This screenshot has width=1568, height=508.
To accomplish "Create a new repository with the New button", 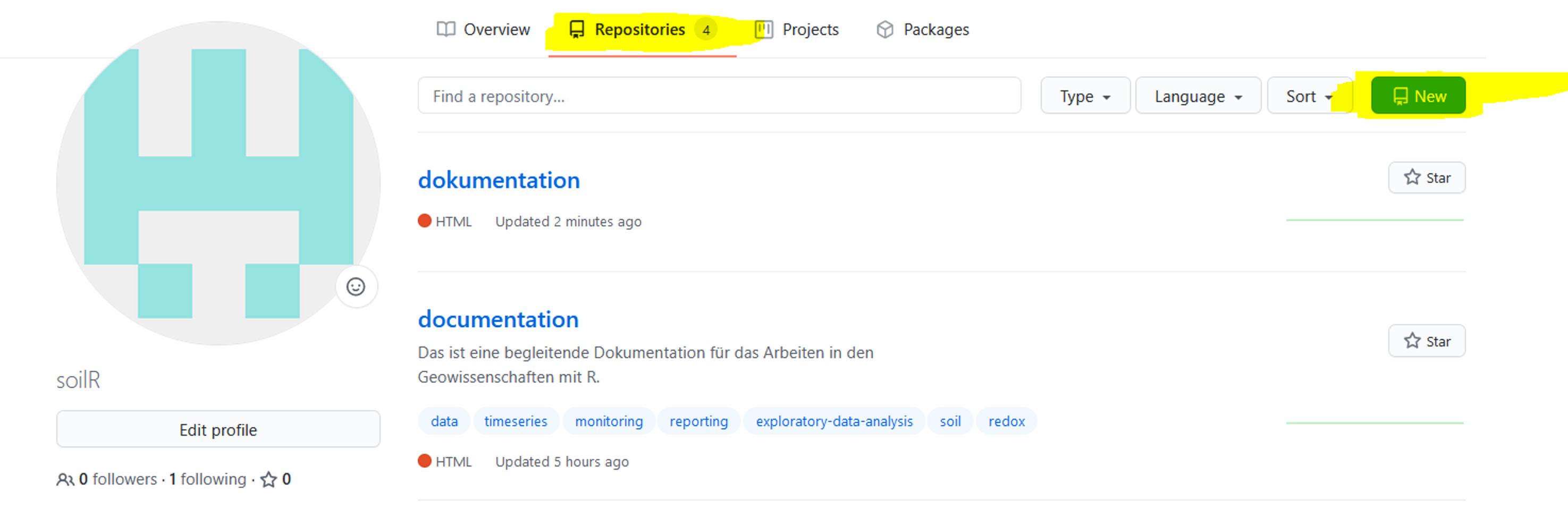I will click(x=1418, y=96).
